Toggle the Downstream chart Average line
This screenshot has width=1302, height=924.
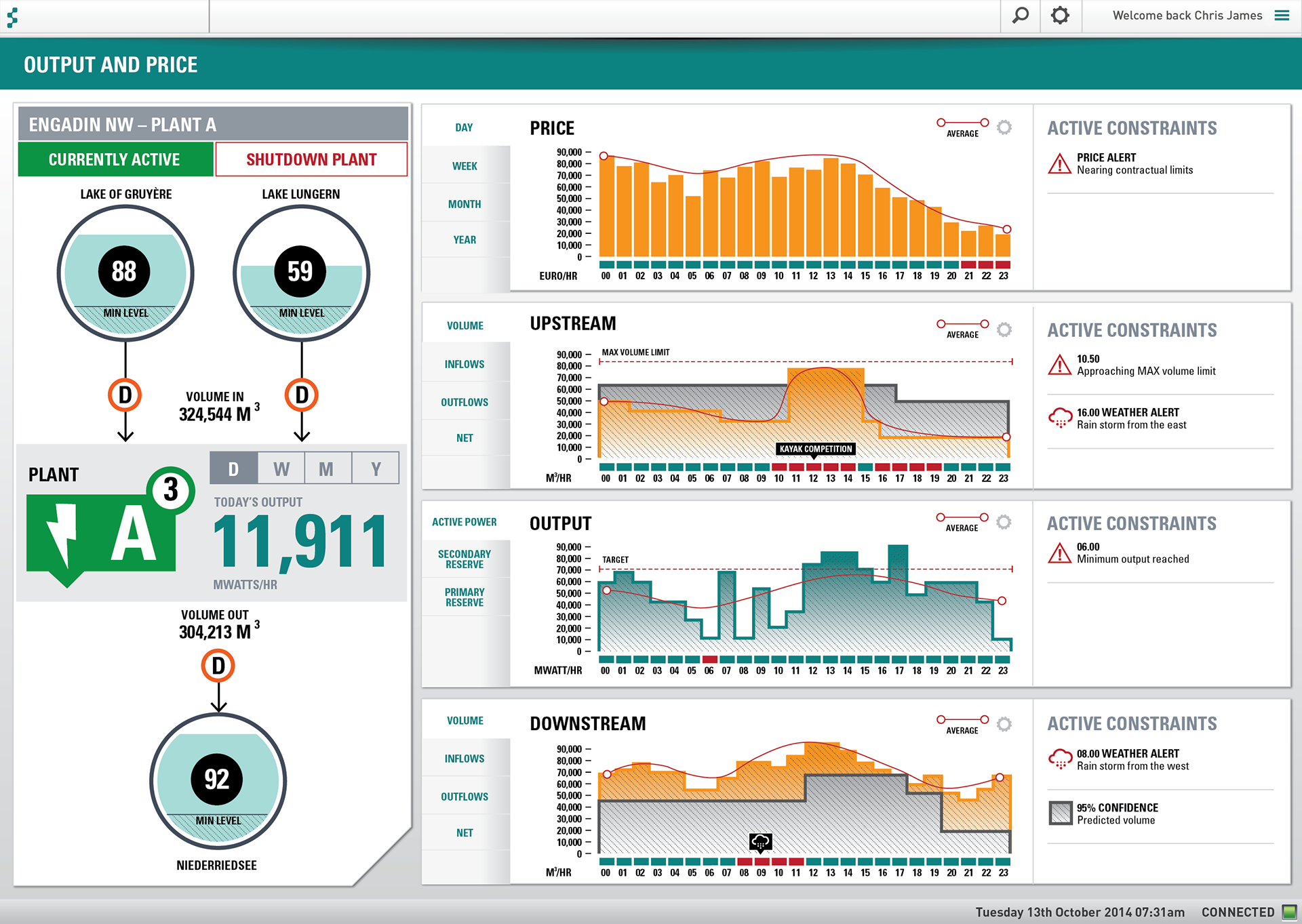pos(962,723)
